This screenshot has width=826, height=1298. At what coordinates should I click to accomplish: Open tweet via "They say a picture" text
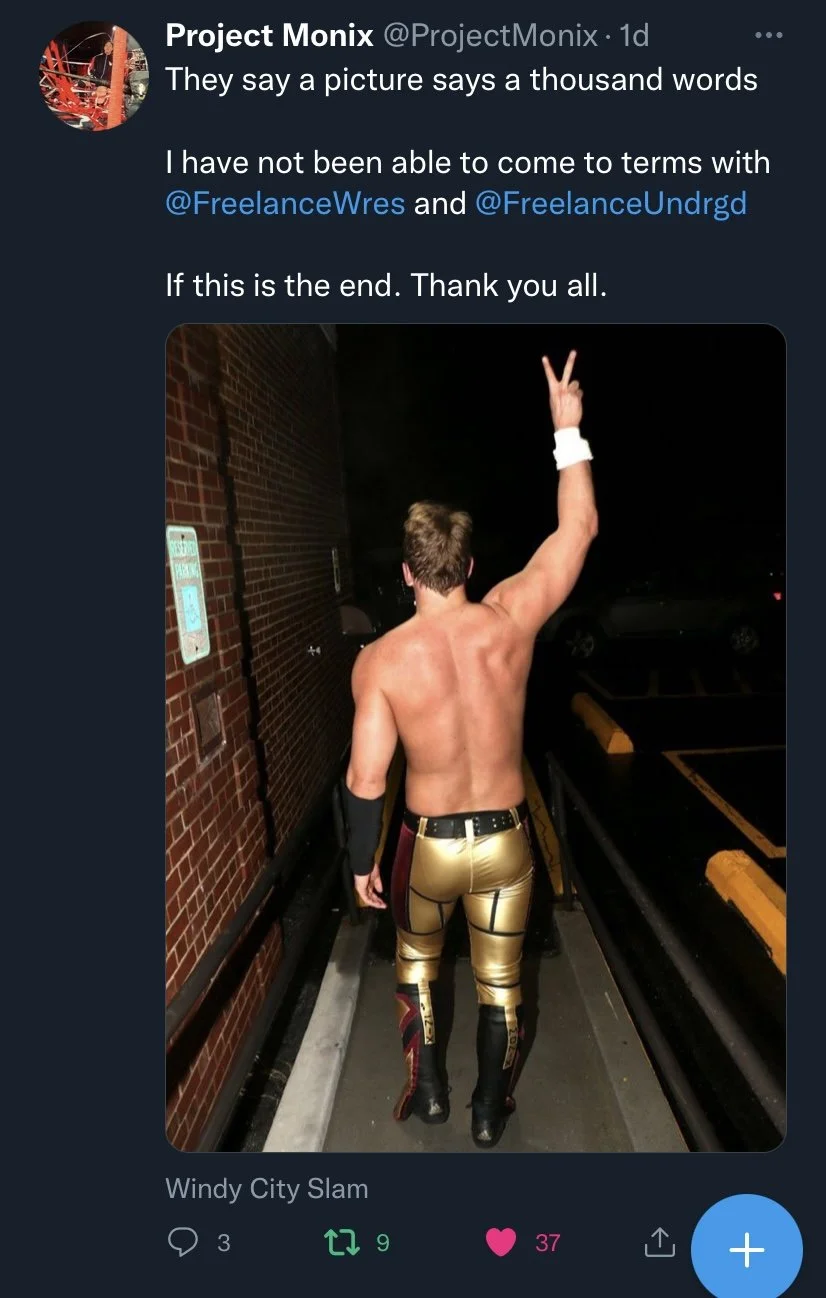[x=461, y=80]
